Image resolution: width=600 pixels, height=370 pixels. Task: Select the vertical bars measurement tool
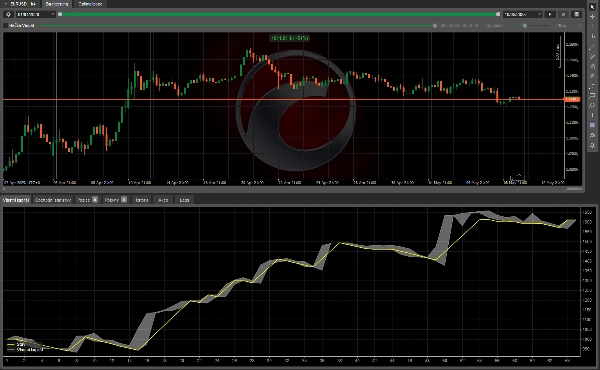[x=592, y=36]
